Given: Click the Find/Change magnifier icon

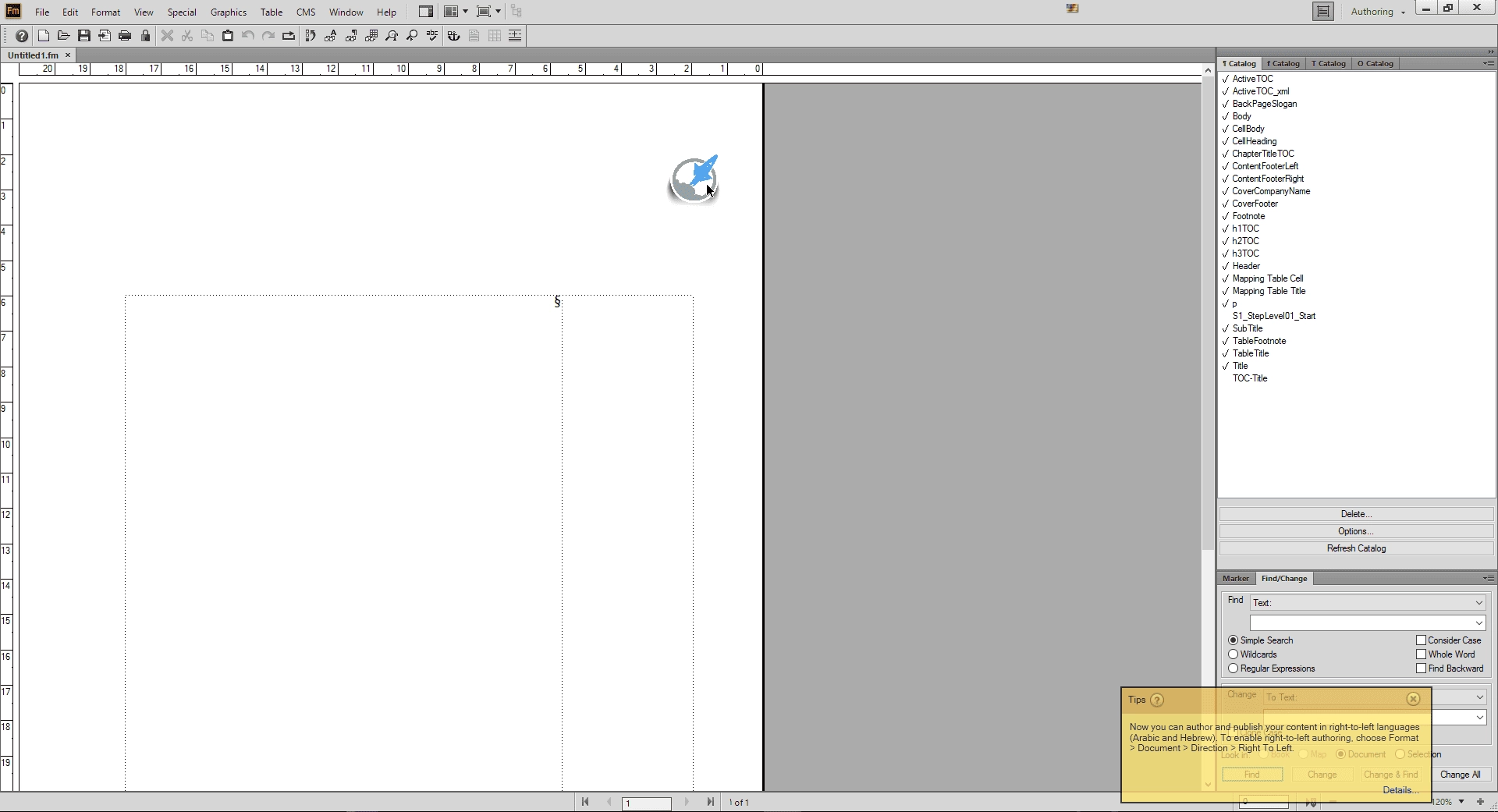Looking at the screenshot, I should click(392, 36).
